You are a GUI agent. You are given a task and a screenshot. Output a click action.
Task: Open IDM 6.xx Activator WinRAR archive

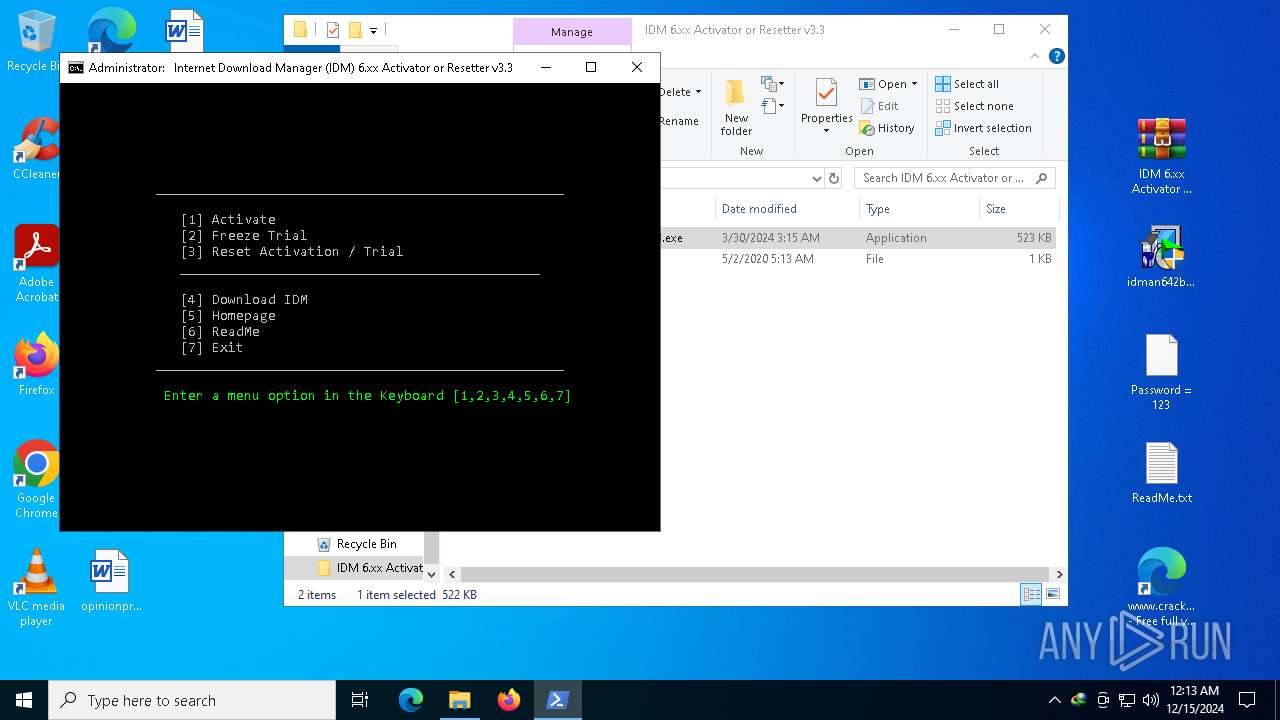click(x=1161, y=157)
